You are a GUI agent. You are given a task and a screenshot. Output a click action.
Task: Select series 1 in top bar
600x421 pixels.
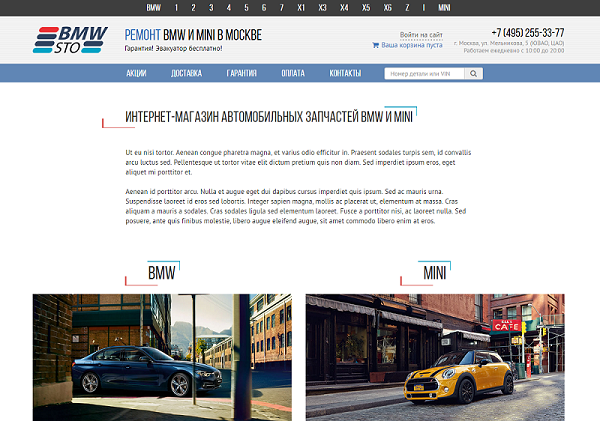click(176, 8)
